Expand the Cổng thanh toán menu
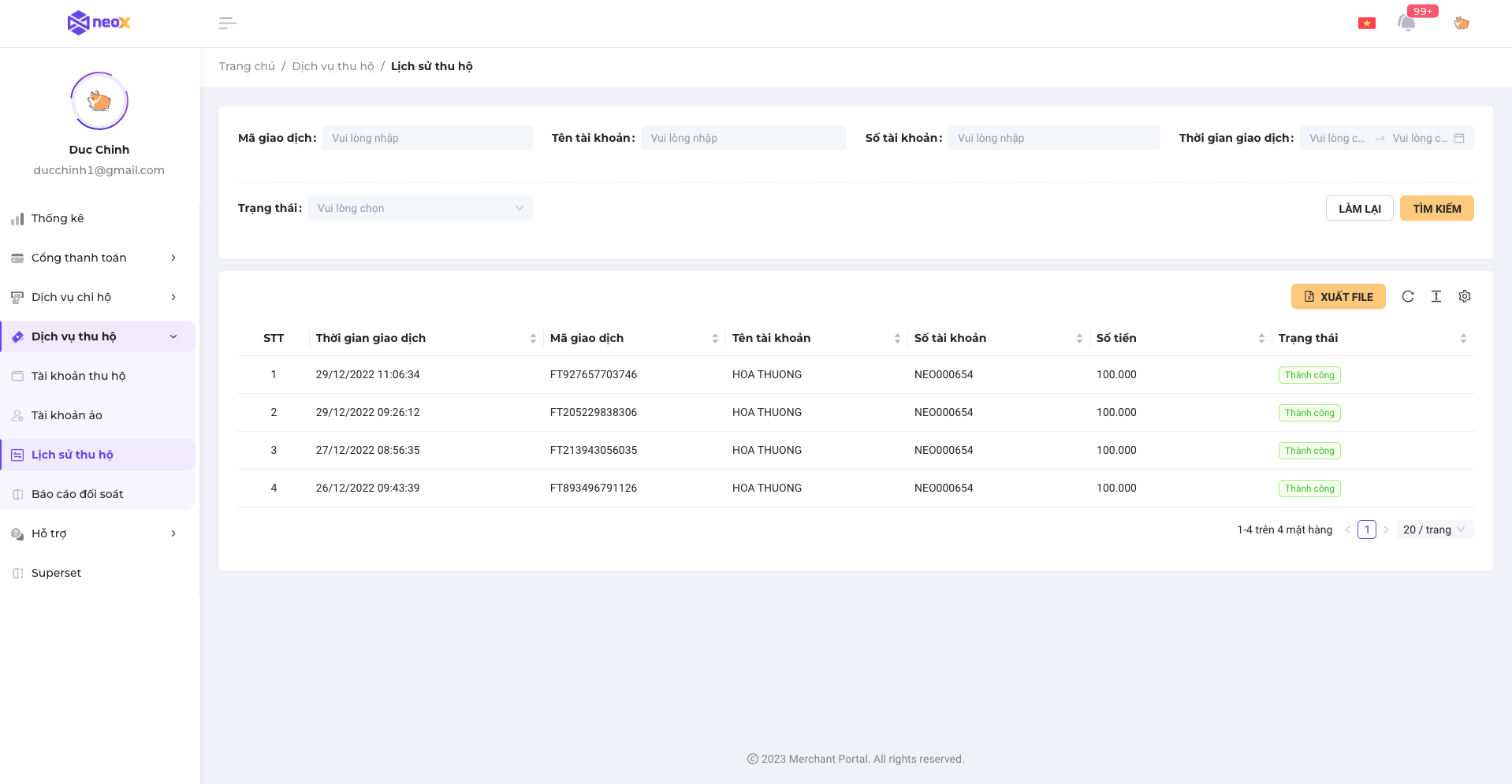The width and height of the screenshot is (1512, 784). pyautogui.click(x=95, y=258)
